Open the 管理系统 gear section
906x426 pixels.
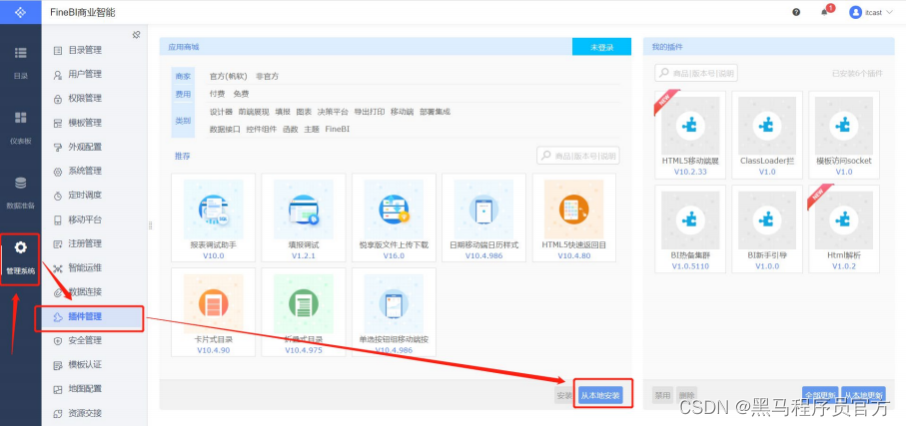20,258
